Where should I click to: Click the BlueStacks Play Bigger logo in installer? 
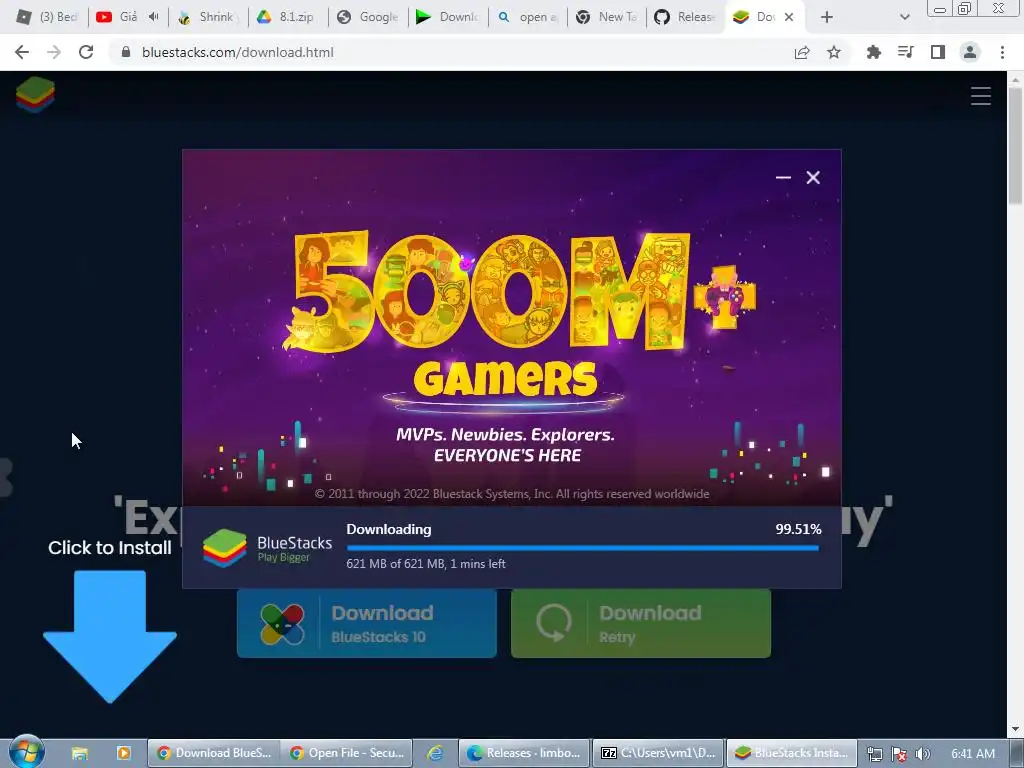pyautogui.click(x=267, y=548)
